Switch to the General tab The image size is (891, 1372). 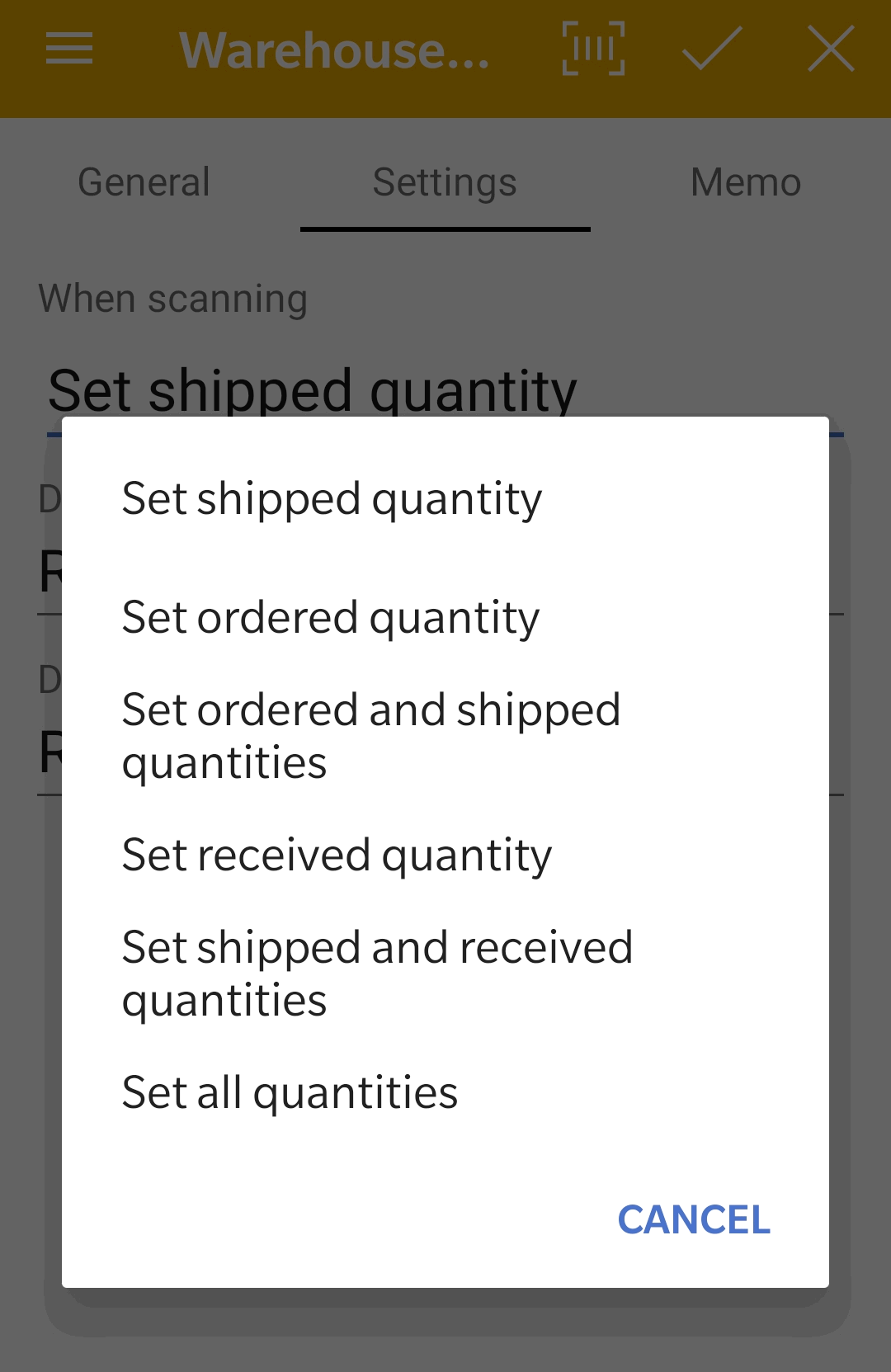[x=144, y=182]
